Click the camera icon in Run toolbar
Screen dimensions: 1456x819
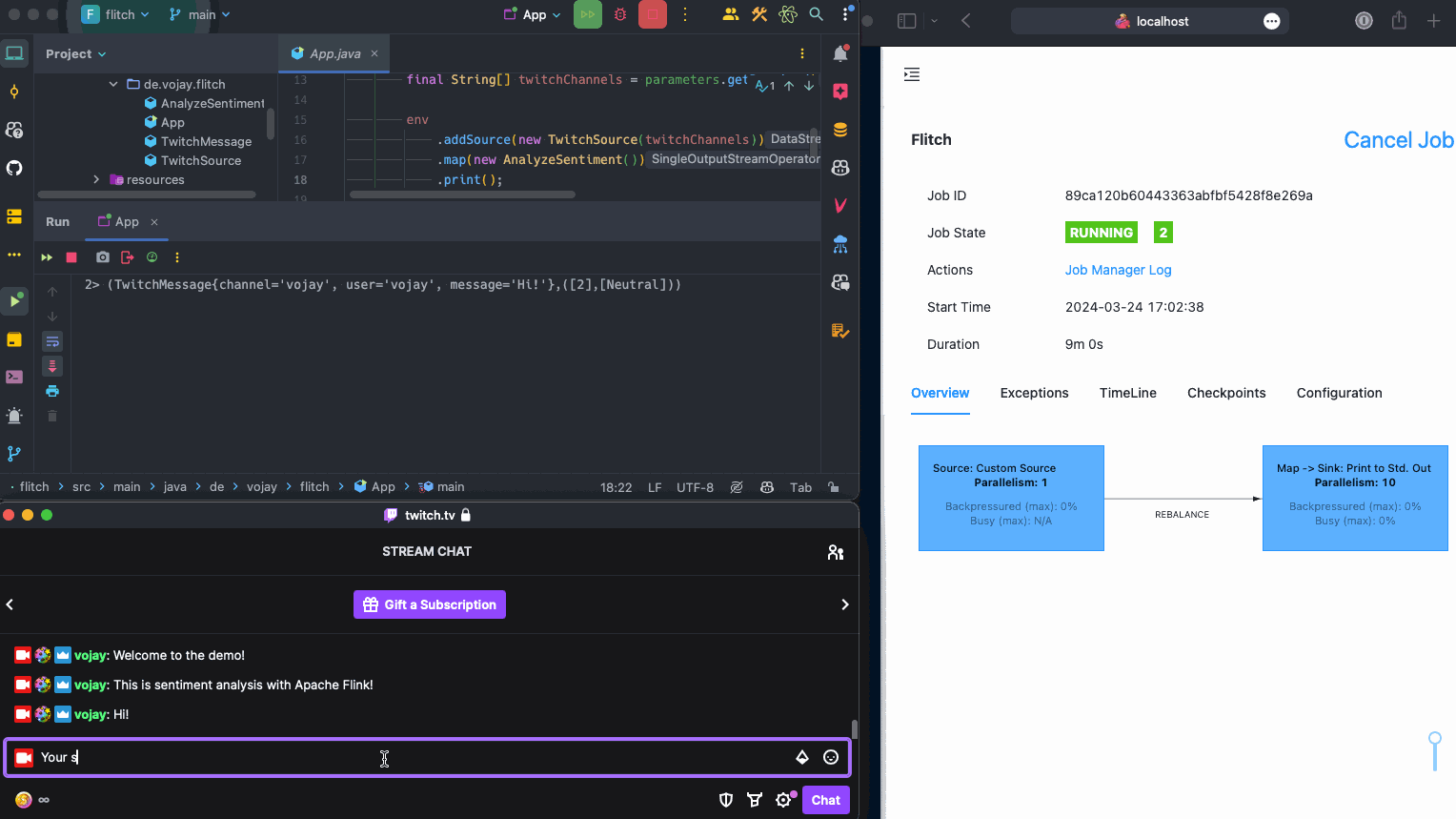pyautogui.click(x=103, y=257)
